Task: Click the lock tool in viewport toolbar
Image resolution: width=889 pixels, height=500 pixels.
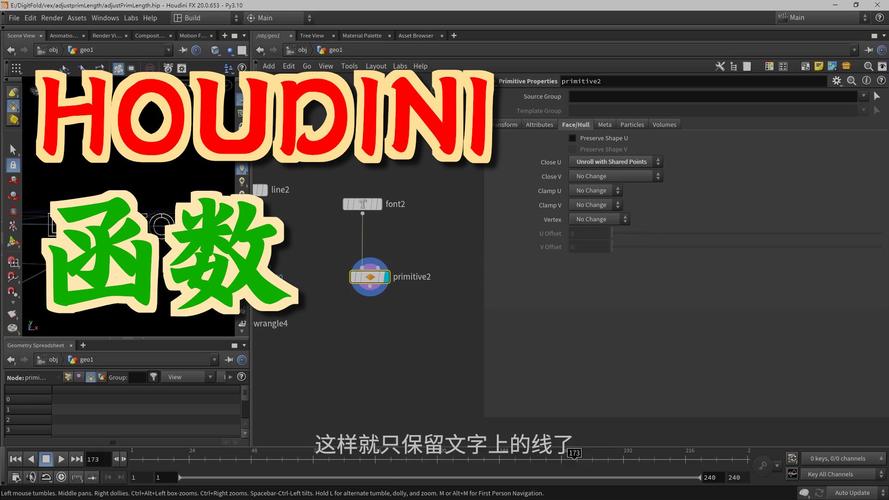Action: coord(13,165)
